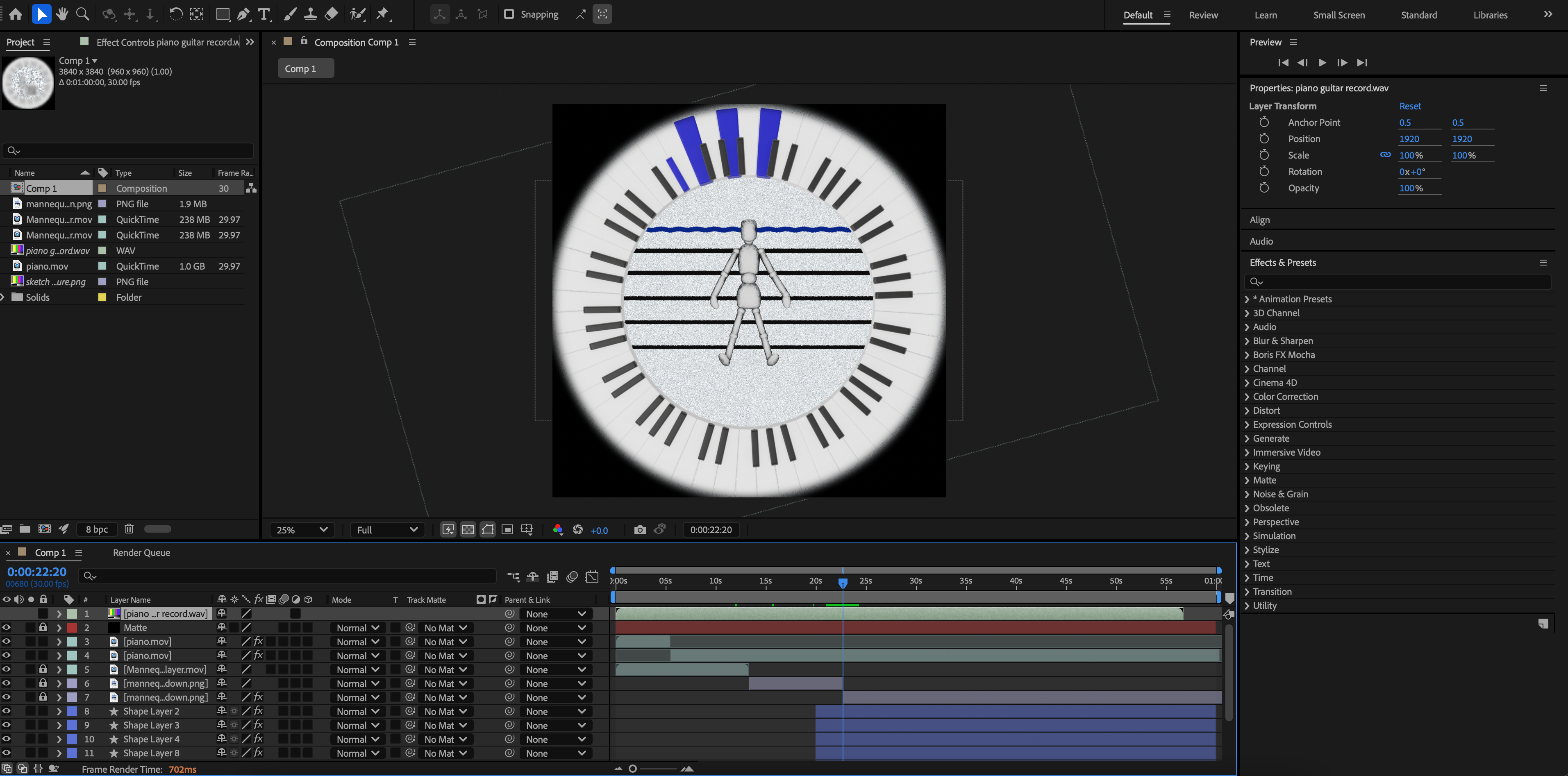Image resolution: width=1568 pixels, height=776 pixels.
Task: Select the Puppet Pin tool
Action: (x=384, y=14)
